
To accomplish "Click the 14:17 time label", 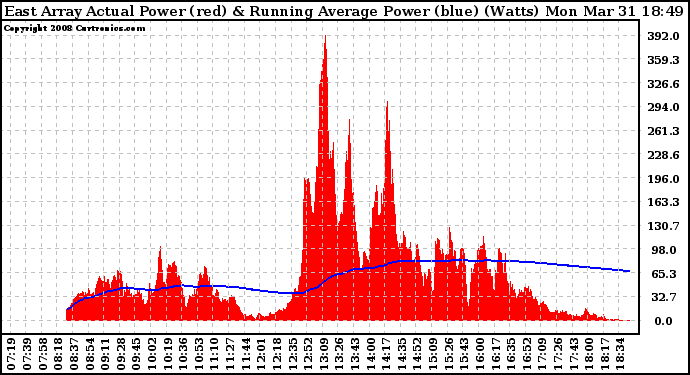I will [386, 354].
